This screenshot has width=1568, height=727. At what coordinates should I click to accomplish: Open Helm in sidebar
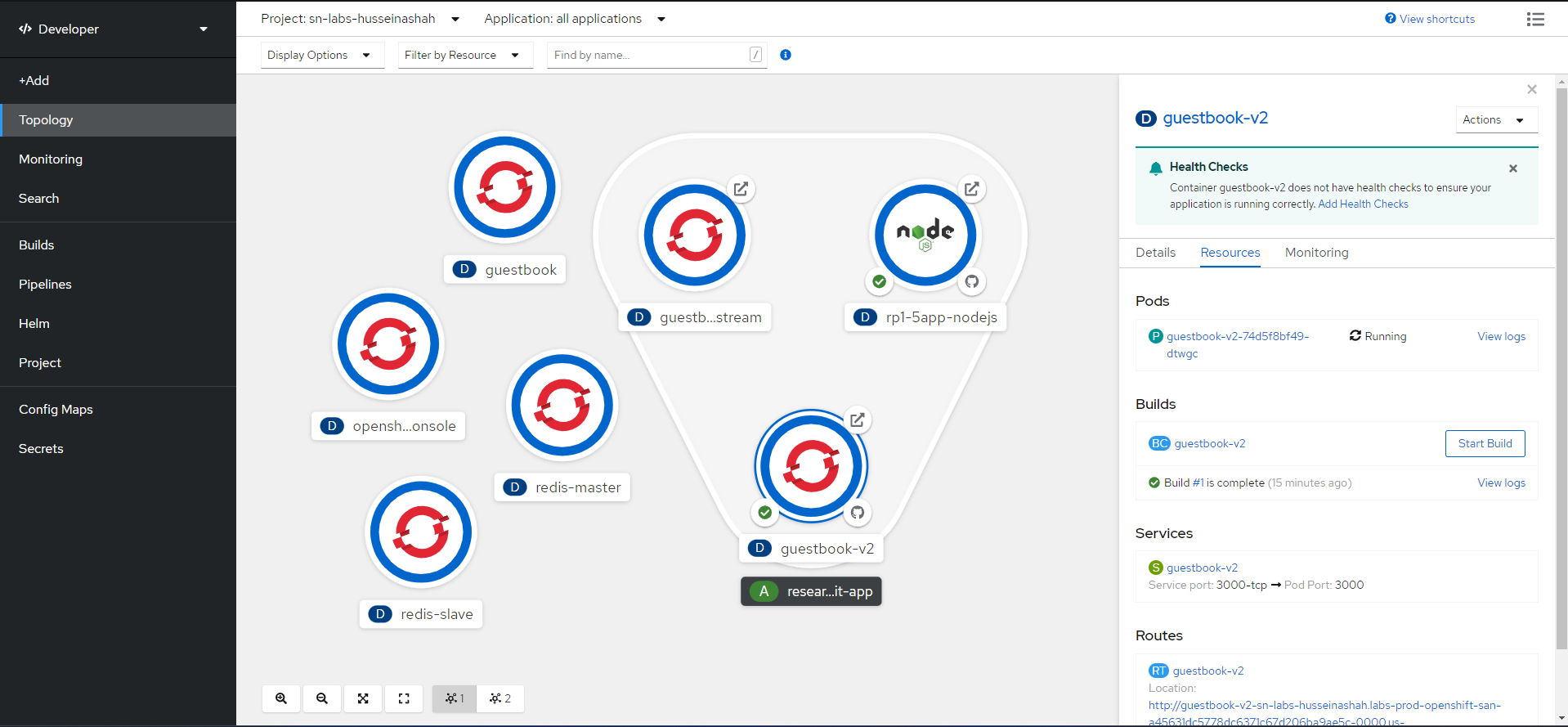coord(118,323)
